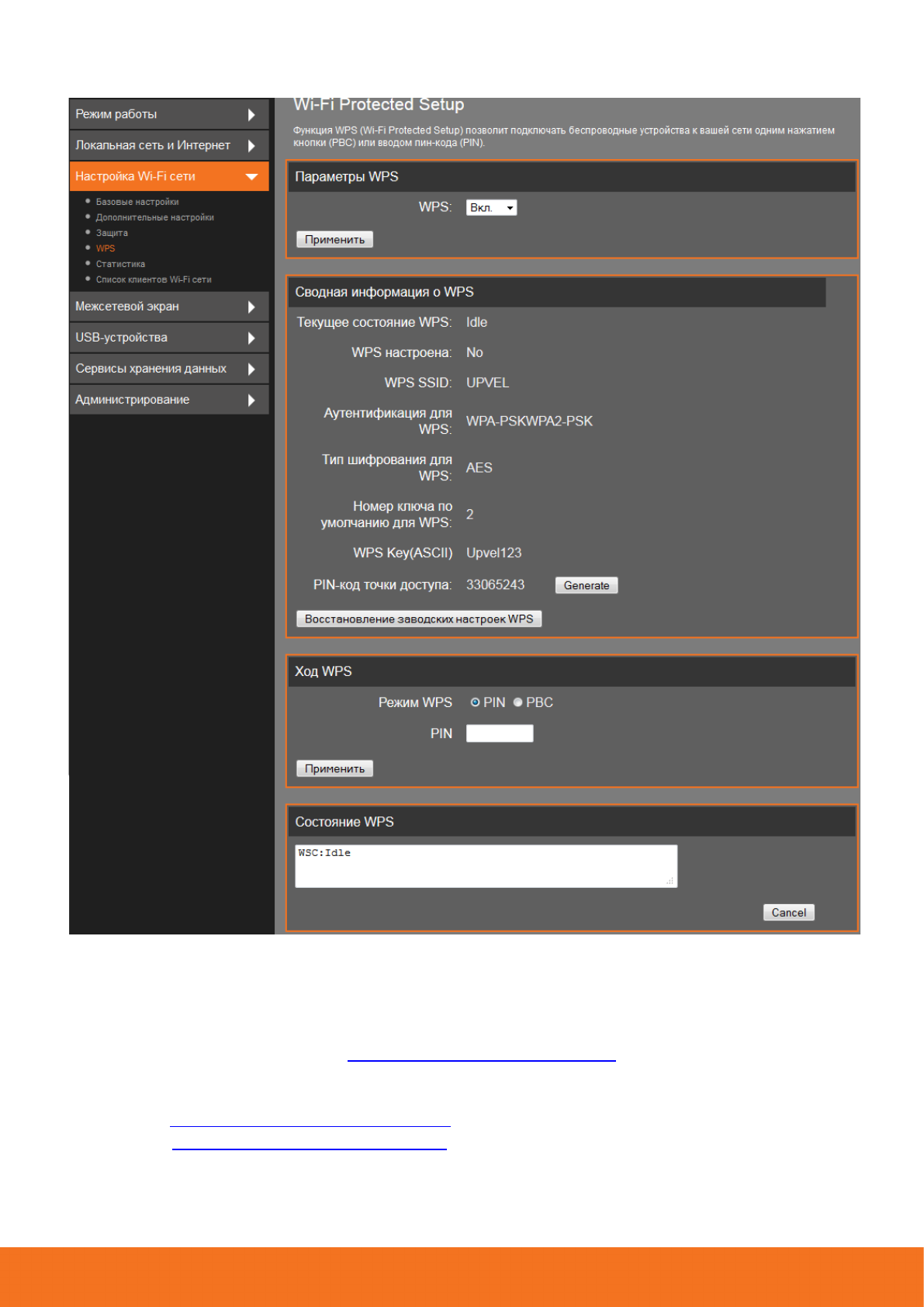Viewport: 924px width, 1307px height.
Task: Expand the Режим работы menu arrow
Action: click(x=251, y=115)
